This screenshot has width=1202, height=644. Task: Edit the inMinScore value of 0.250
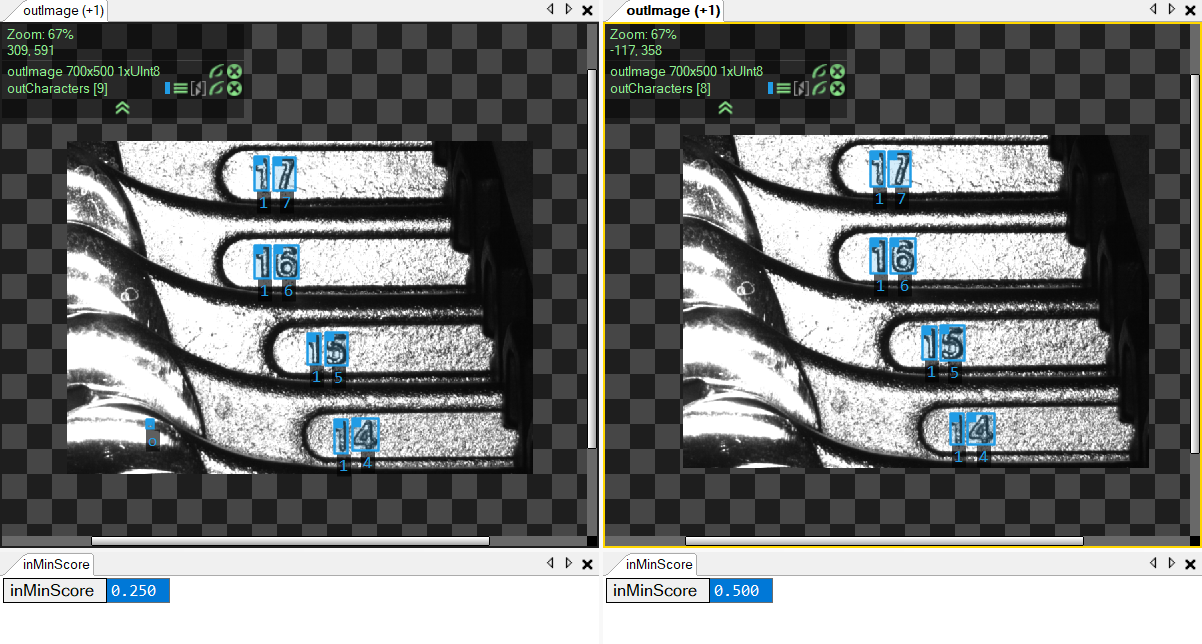[x=137, y=591]
